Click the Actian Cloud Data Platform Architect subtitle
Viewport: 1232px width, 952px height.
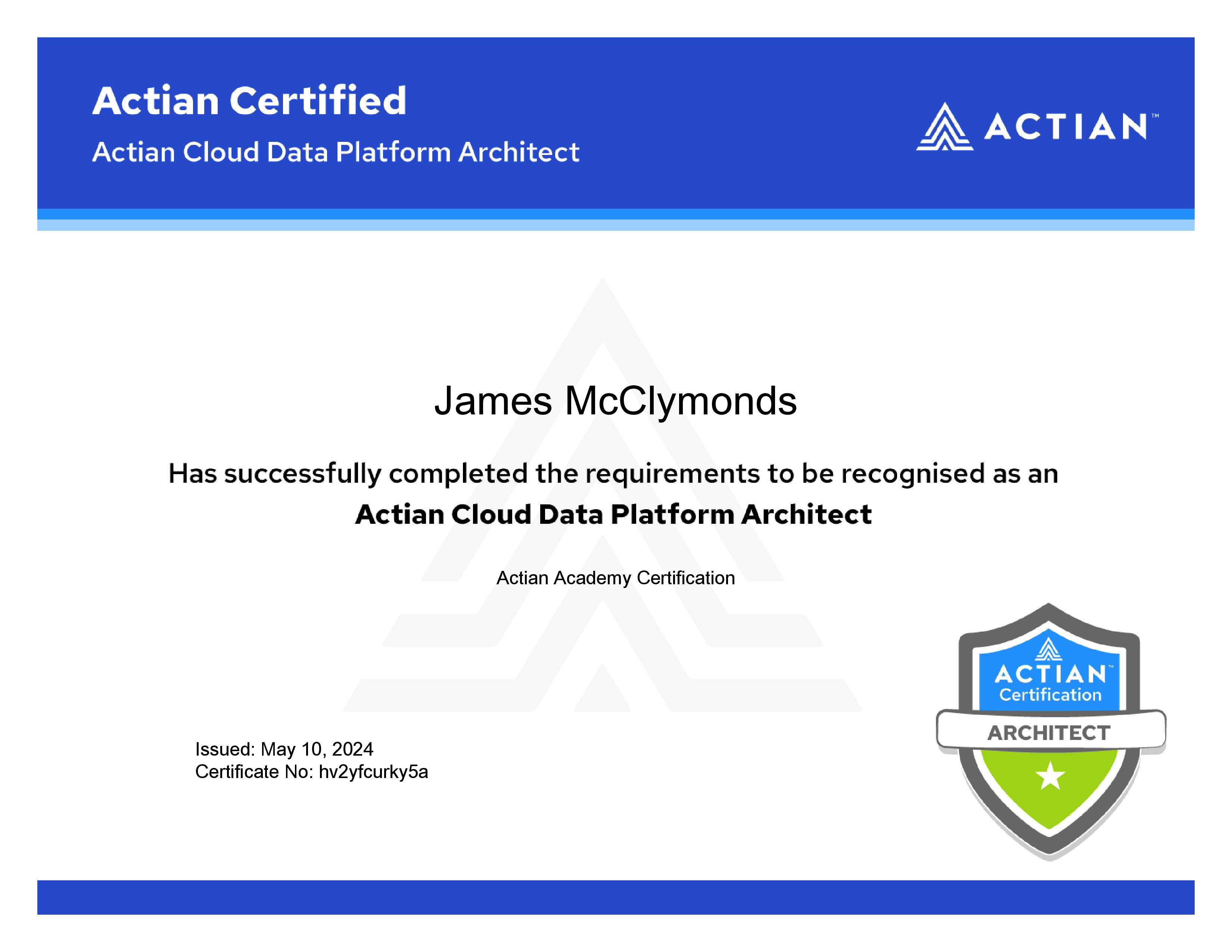point(336,152)
